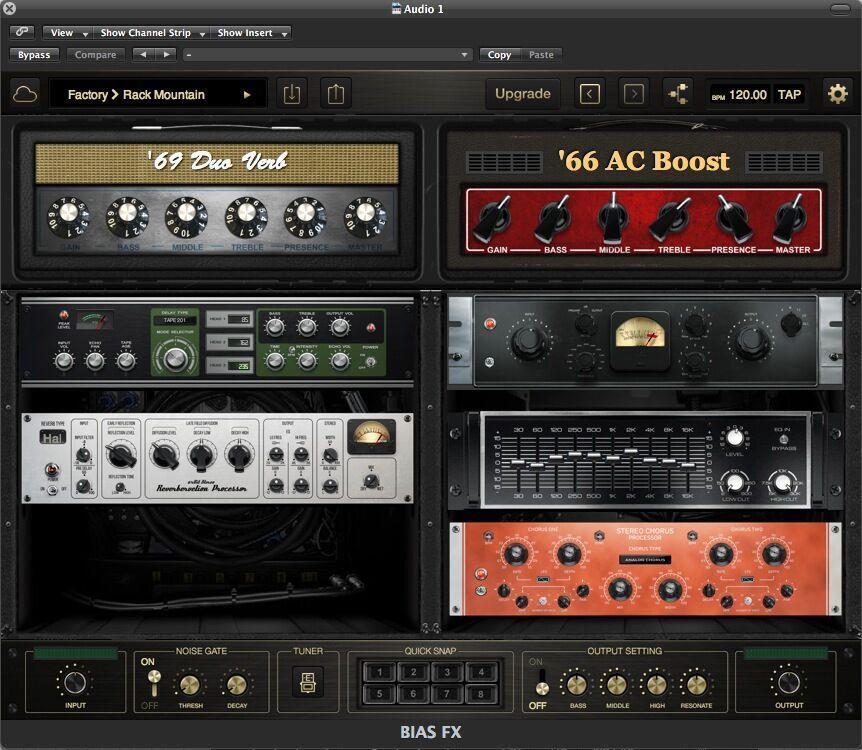Click the '66 AC Boost Bass knob
Image resolution: width=862 pixels, height=750 pixels.
point(553,219)
